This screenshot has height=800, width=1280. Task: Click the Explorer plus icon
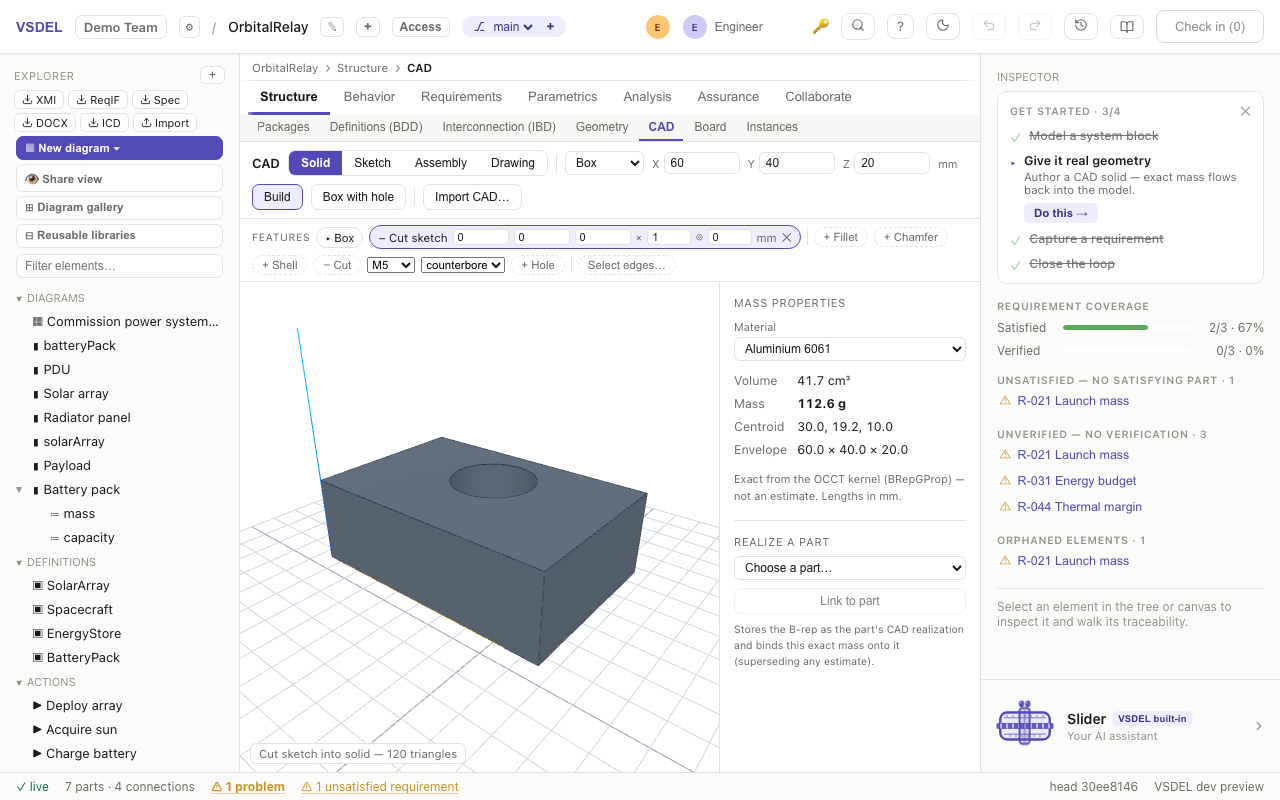point(212,75)
